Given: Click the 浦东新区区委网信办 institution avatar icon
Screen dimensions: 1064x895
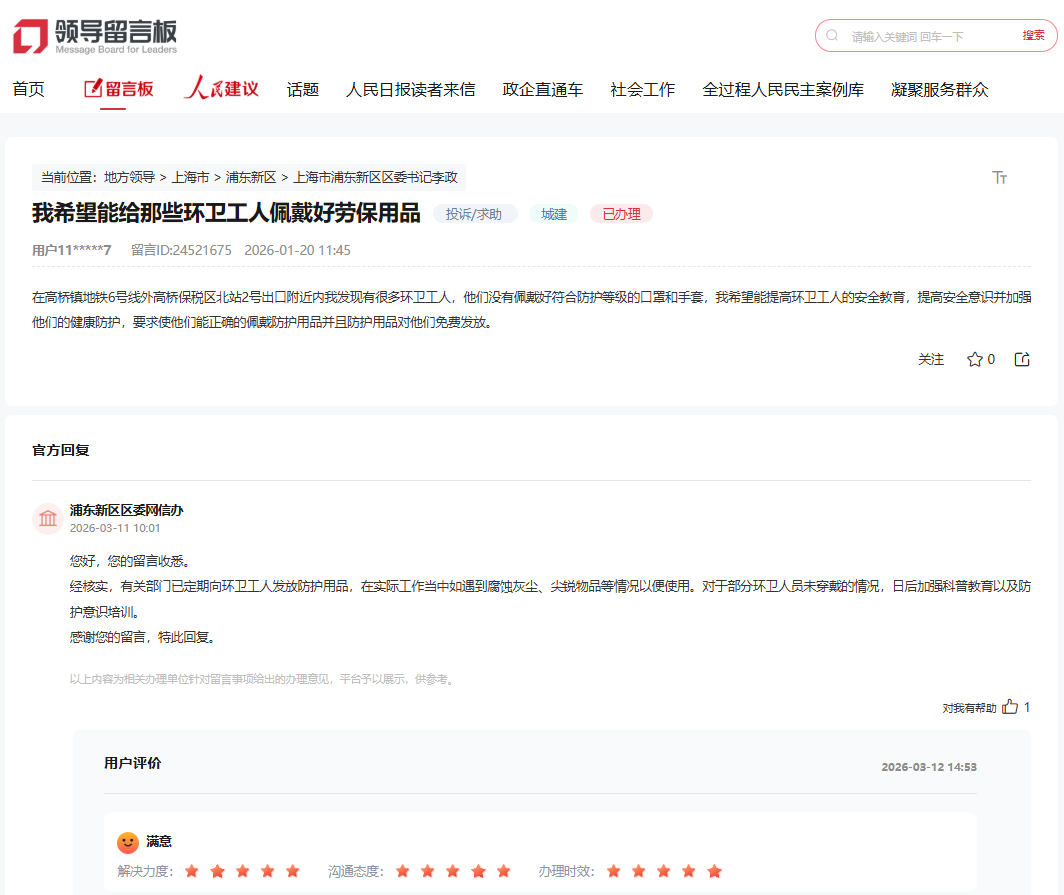Looking at the screenshot, I should coord(48,518).
